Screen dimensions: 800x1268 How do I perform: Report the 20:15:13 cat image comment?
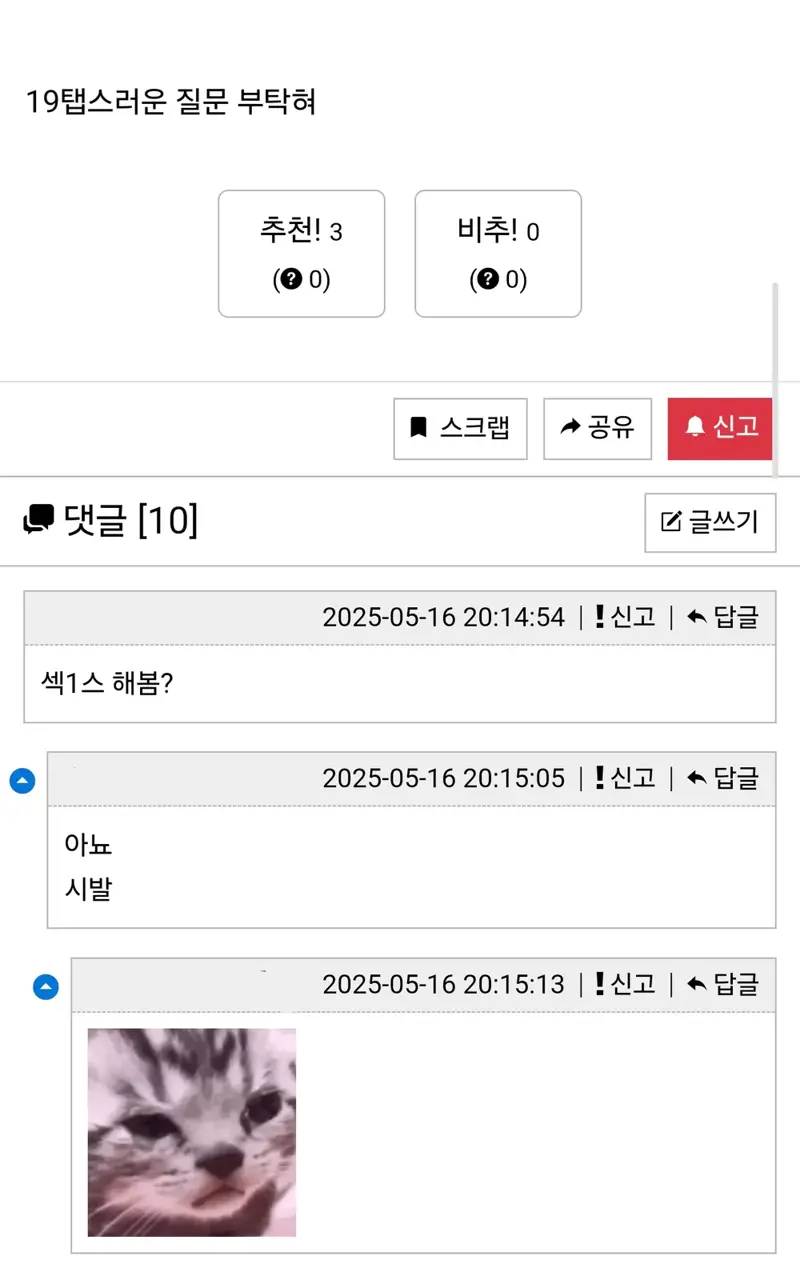[625, 984]
